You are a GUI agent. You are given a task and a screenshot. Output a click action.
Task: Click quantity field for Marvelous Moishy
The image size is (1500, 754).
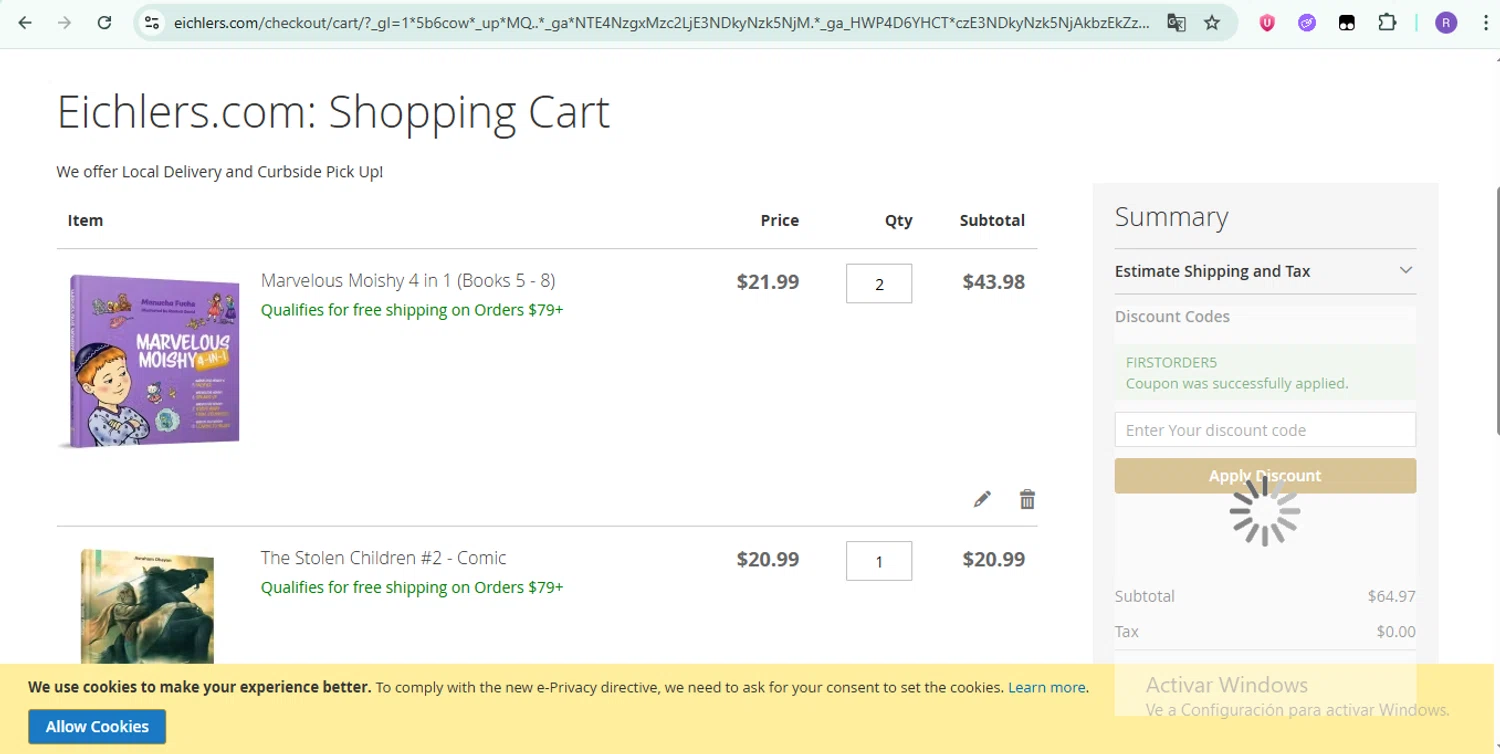click(x=879, y=284)
